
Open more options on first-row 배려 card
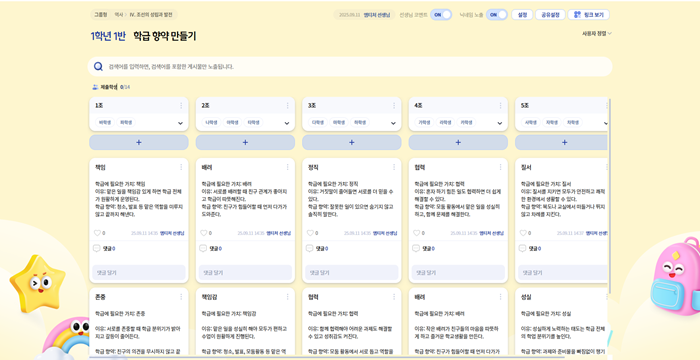(287, 167)
